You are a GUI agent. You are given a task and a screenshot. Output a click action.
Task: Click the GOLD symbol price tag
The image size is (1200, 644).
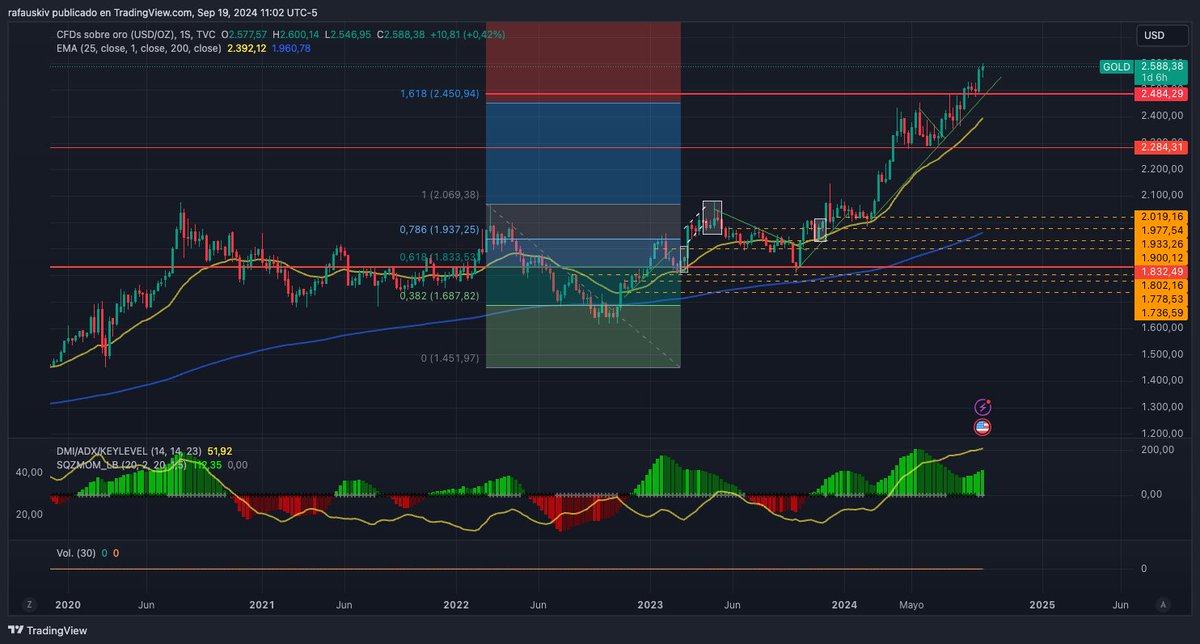click(x=1115, y=67)
